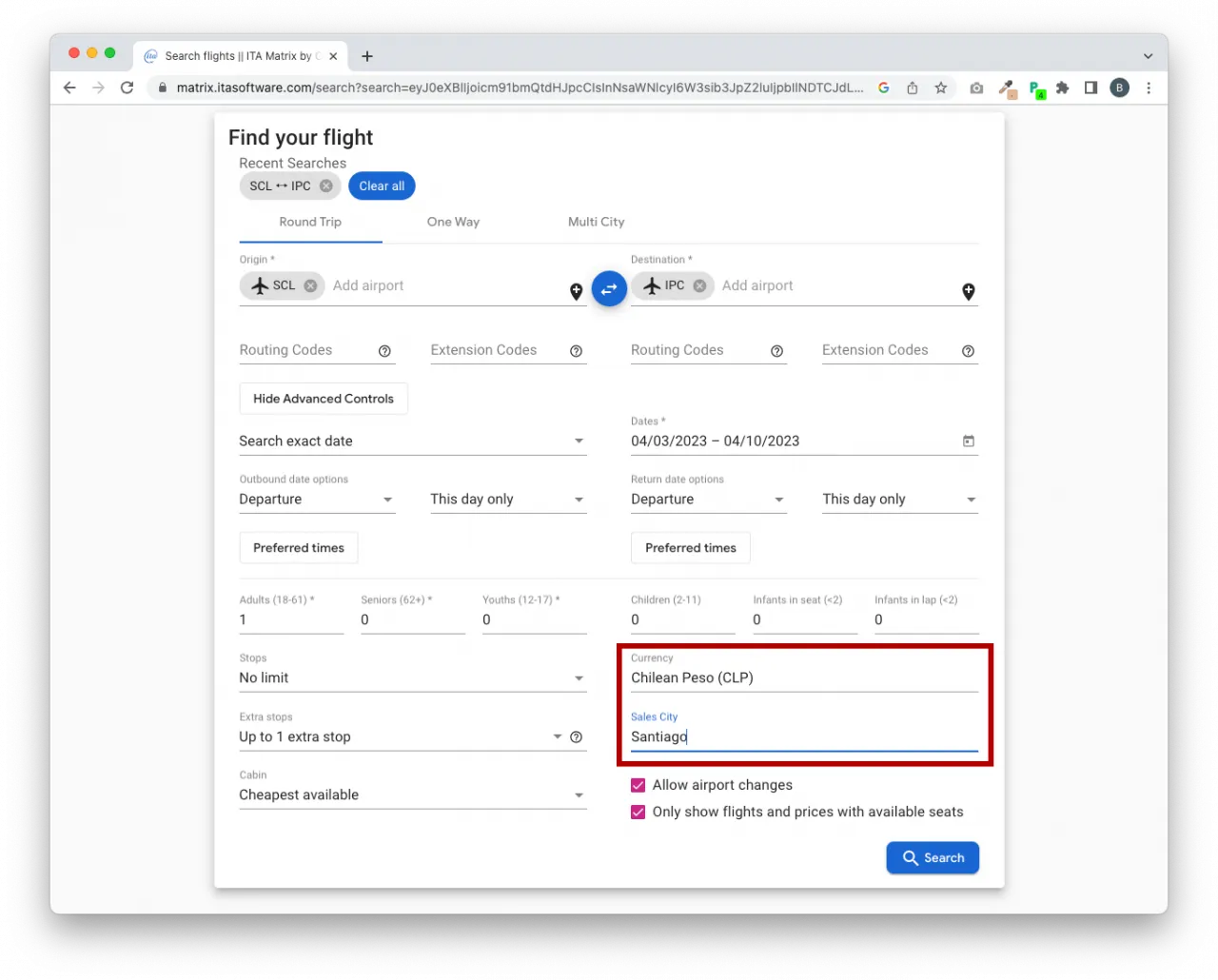Click origin Add airport input
The height and width of the screenshot is (980, 1218).
(x=445, y=285)
